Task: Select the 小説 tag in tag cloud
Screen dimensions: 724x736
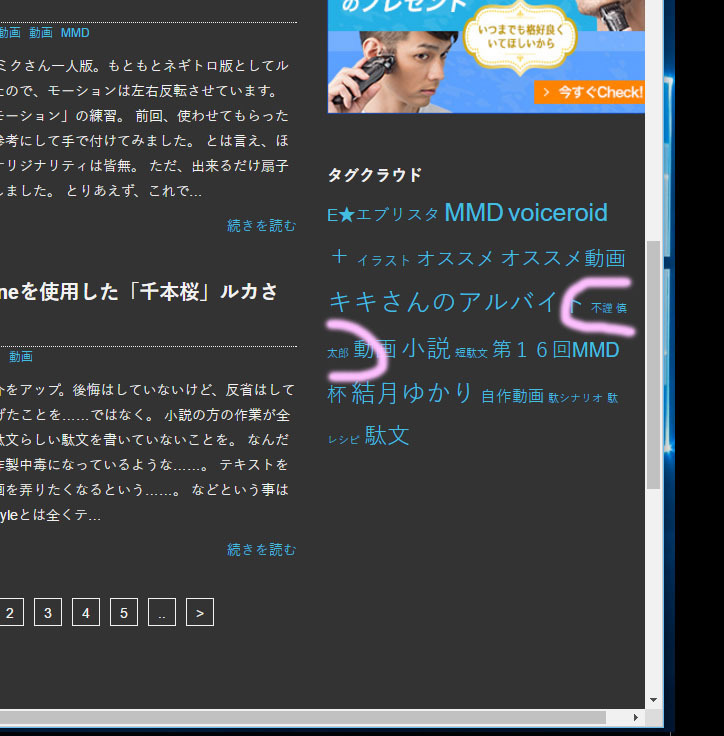Action: tap(426, 349)
